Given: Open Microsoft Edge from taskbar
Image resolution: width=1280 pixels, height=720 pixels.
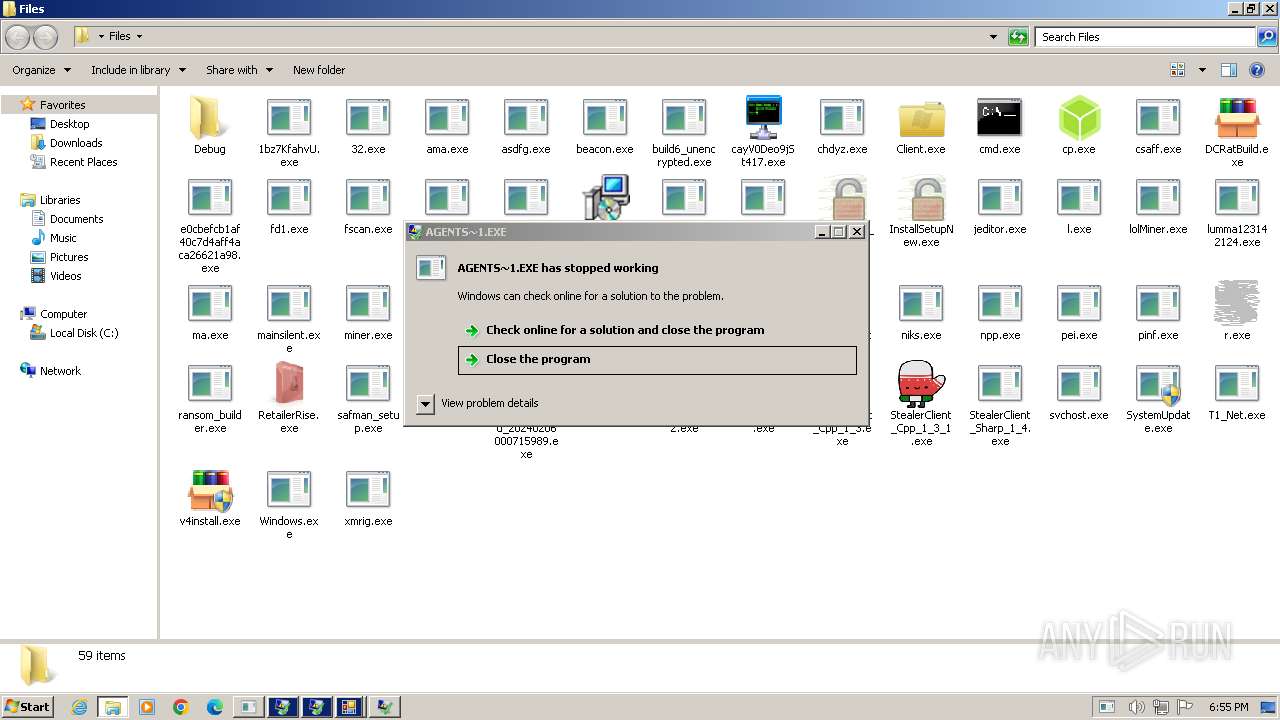Looking at the screenshot, I should pyautogui.click(x=215, y=707).
